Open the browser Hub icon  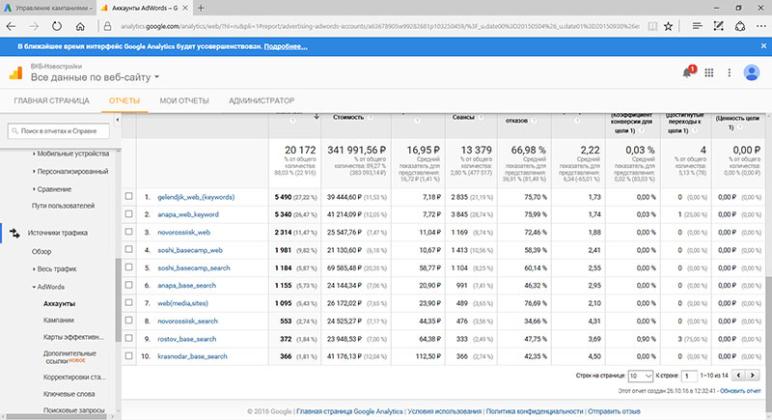pyautogui.click(x=697, y=26)
